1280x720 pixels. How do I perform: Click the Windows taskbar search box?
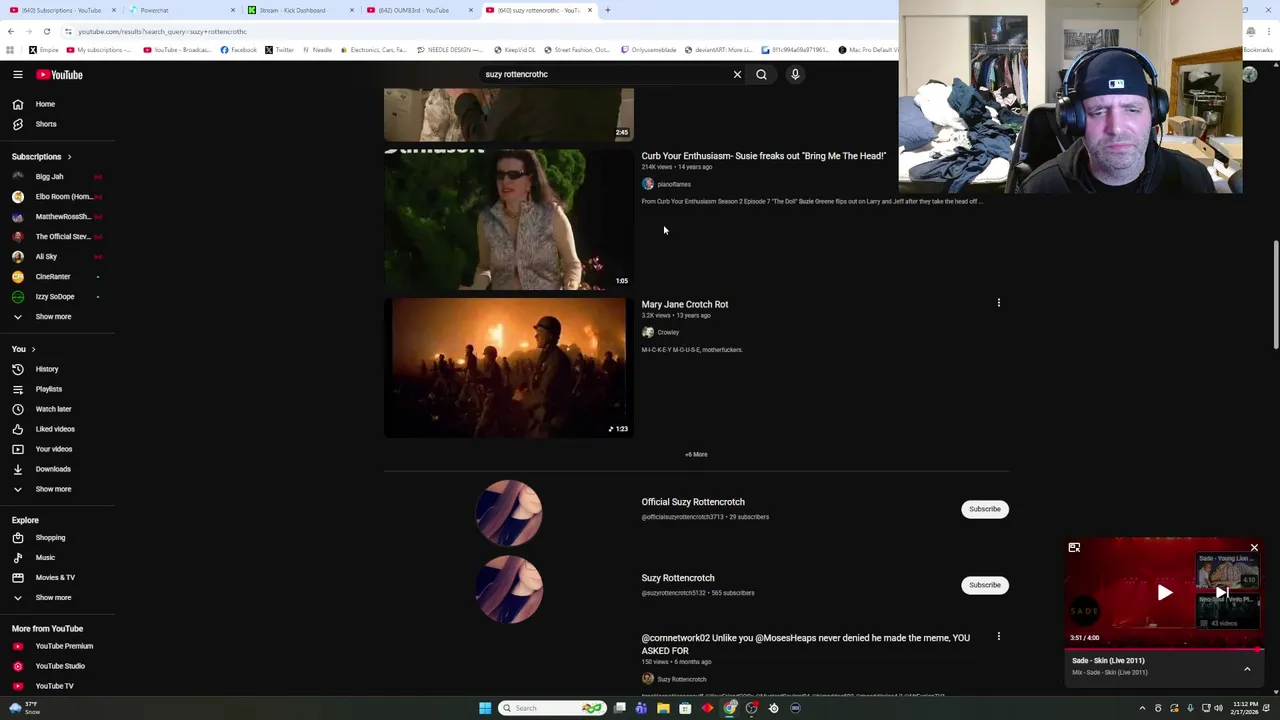[552, 708]
